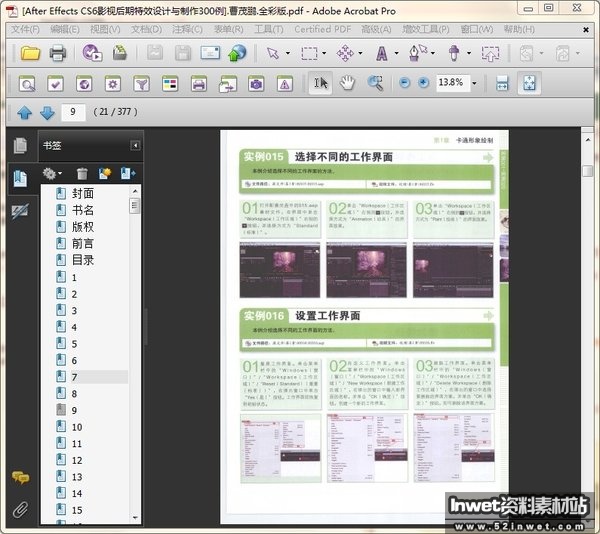600x534 pixels.
Task: Collapse the bookmarks panel header arrow
Action: [135, 145]
